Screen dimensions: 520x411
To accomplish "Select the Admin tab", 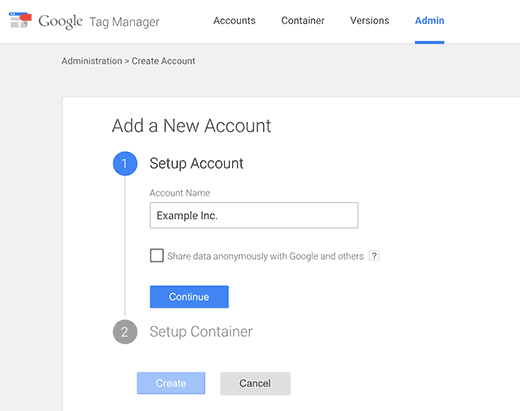I will click(429, 21).
